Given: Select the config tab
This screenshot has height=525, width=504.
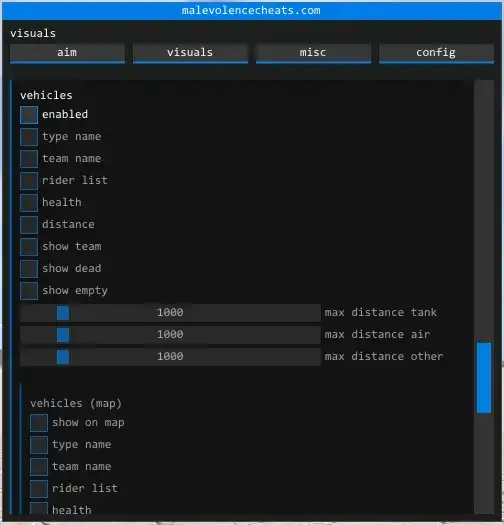Looking at the screenshot, I should point(436,53).
